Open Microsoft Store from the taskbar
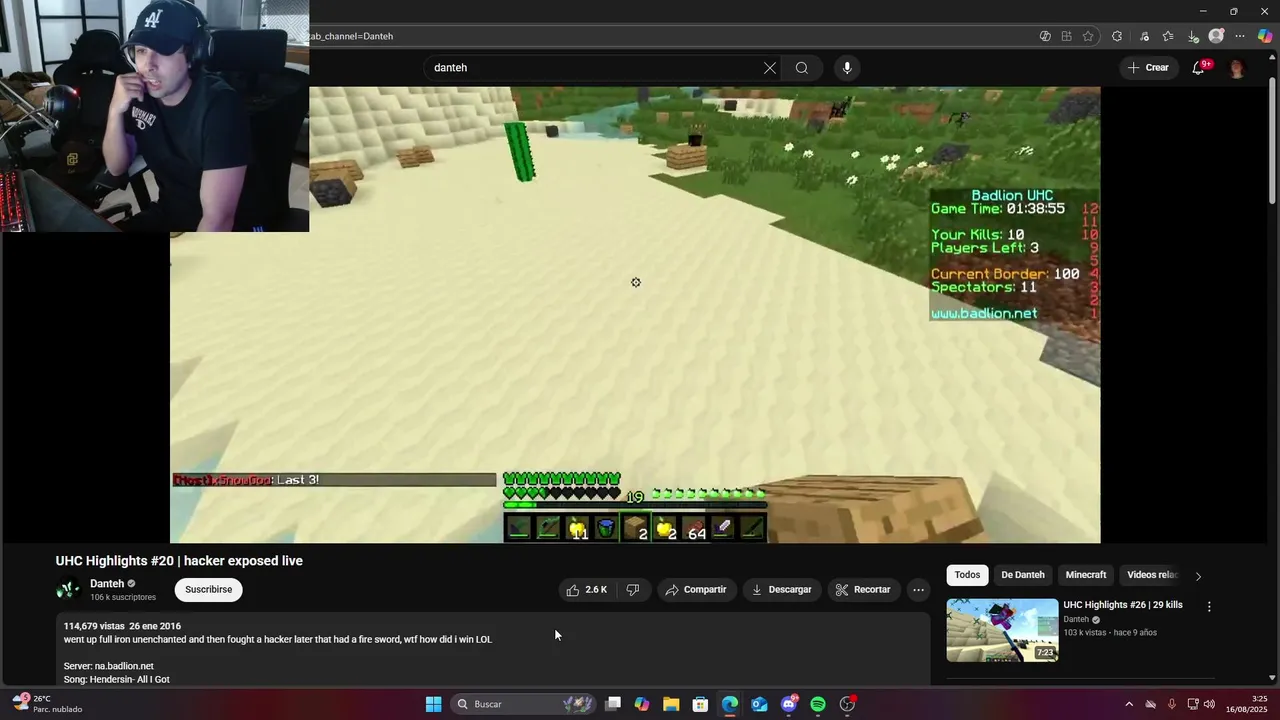1280x720 pixels. [701, 704]
